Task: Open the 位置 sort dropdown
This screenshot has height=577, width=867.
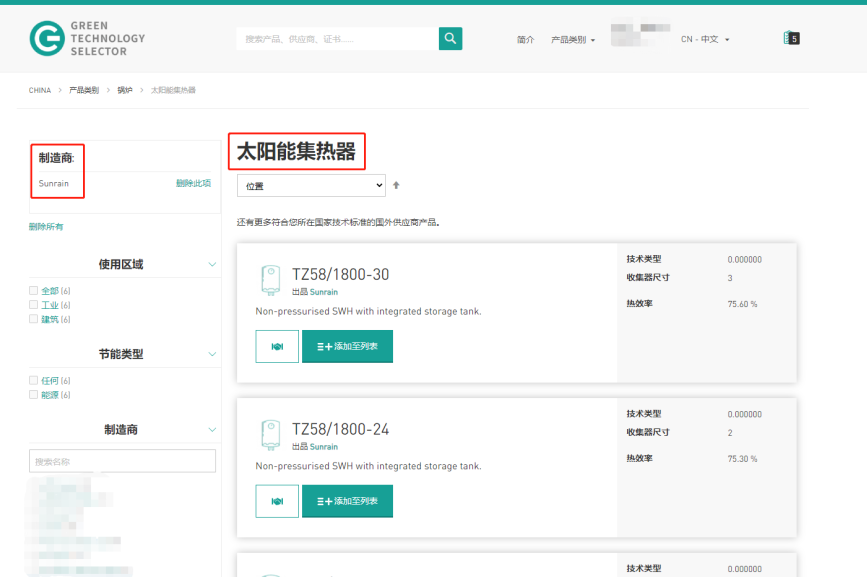Action: pos(311,185)
